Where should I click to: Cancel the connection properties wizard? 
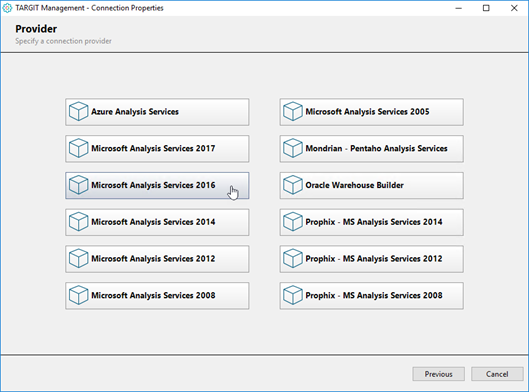coord(497,374)
